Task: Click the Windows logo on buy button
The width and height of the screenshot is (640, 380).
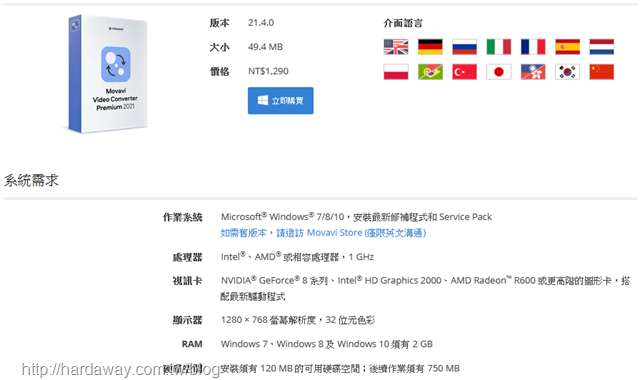Action: tap(263, 100)
